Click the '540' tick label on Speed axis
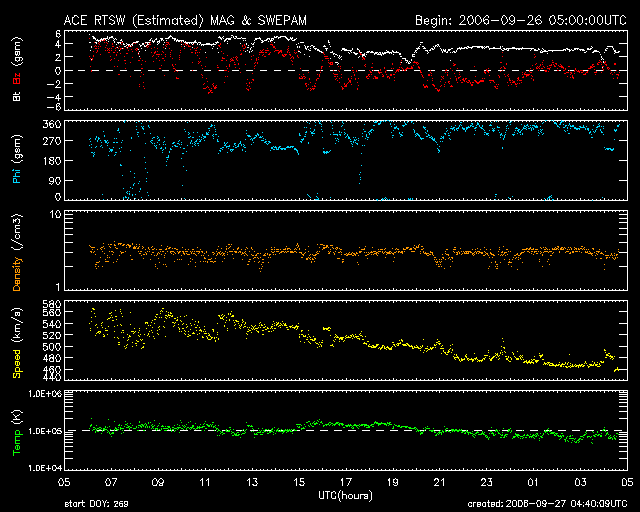Viewport: 640px width, 512px height. tap(52, 324)
